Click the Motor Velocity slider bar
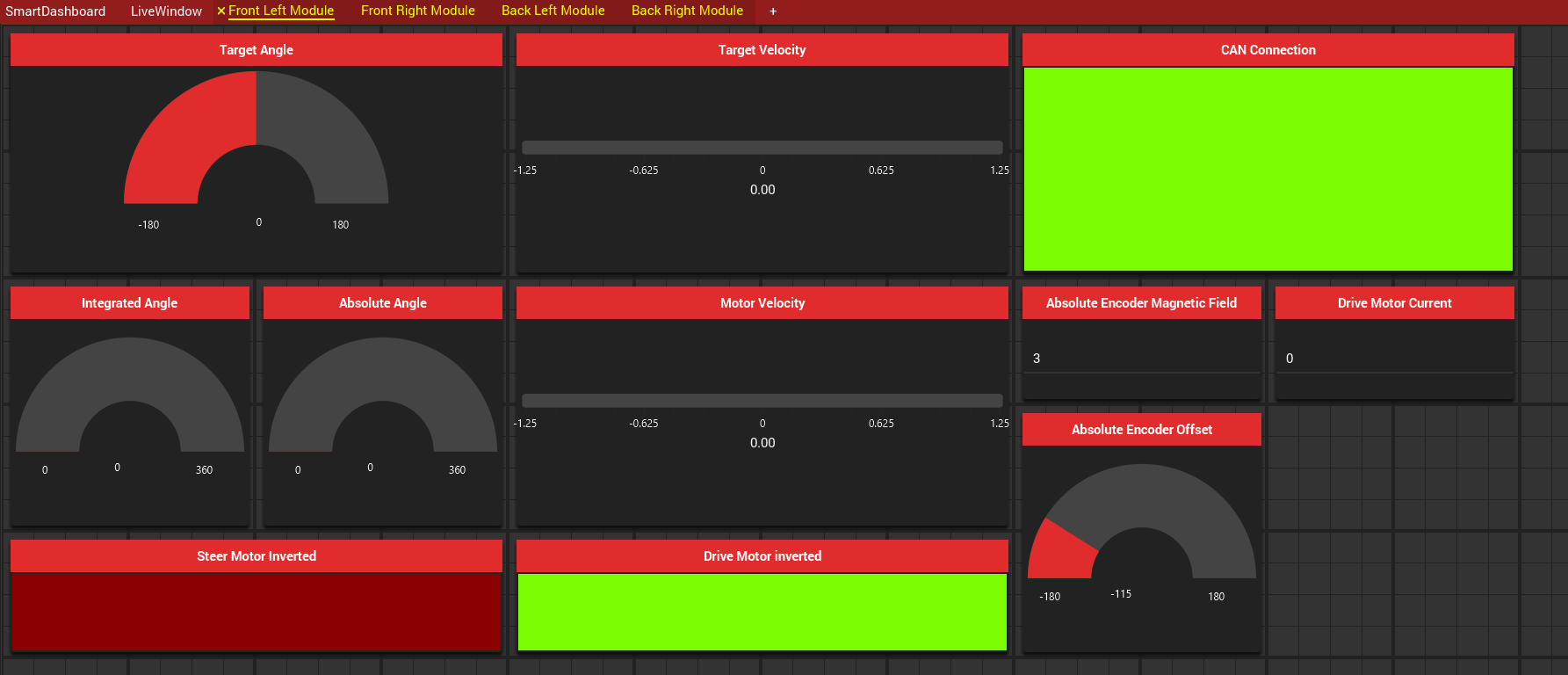This screenshot has width=1568, height=675. click(762, 401)
